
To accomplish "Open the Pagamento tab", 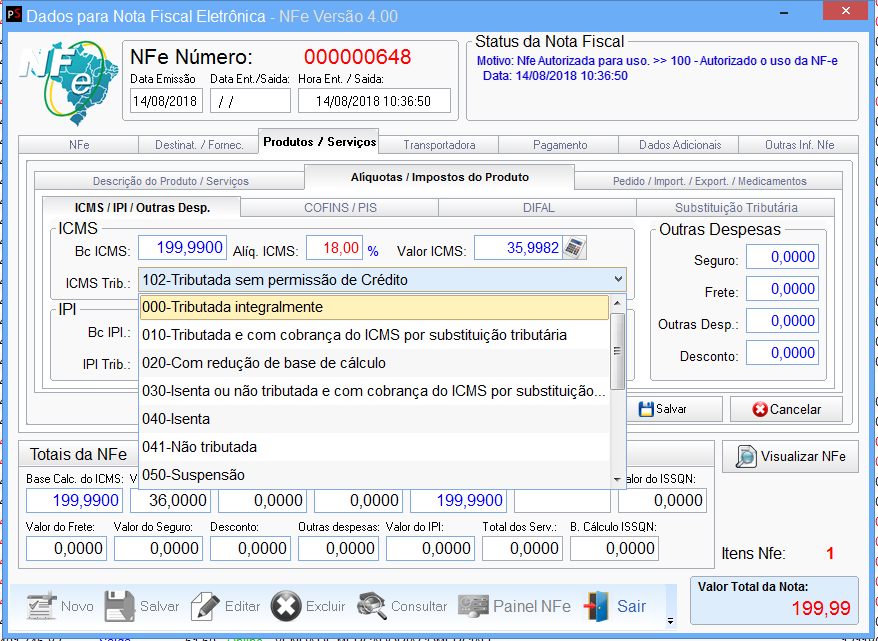I will click(x=559, y=144).
